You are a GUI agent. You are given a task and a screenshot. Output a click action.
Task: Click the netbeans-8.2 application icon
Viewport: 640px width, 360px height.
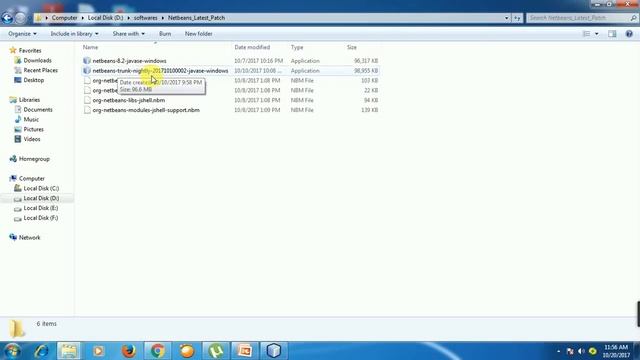click(87, 61)
